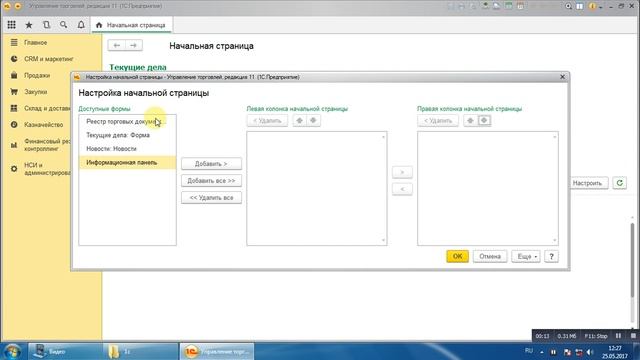The width and height of the screenshot is (640, 360).
Task: Expand Еще dropdown menu
Action: pyautogui.click(x=526, y=256)
